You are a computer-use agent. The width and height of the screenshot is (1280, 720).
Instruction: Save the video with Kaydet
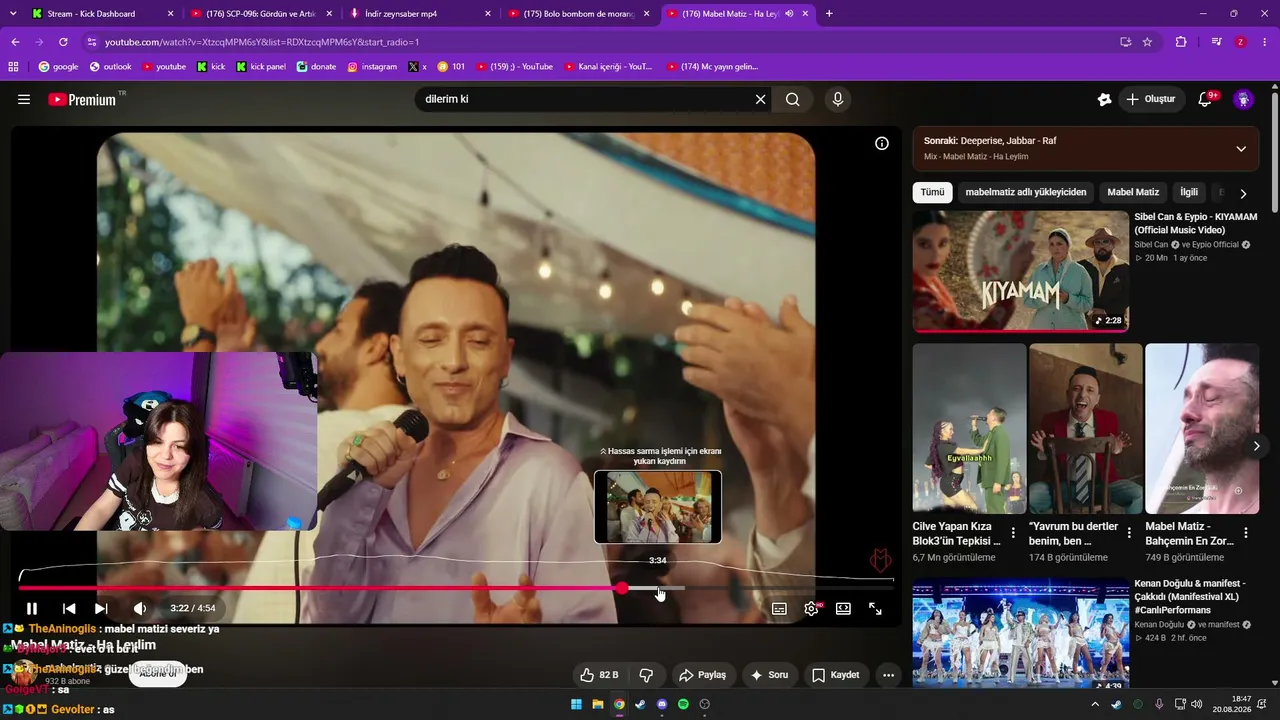click(836, 675)
